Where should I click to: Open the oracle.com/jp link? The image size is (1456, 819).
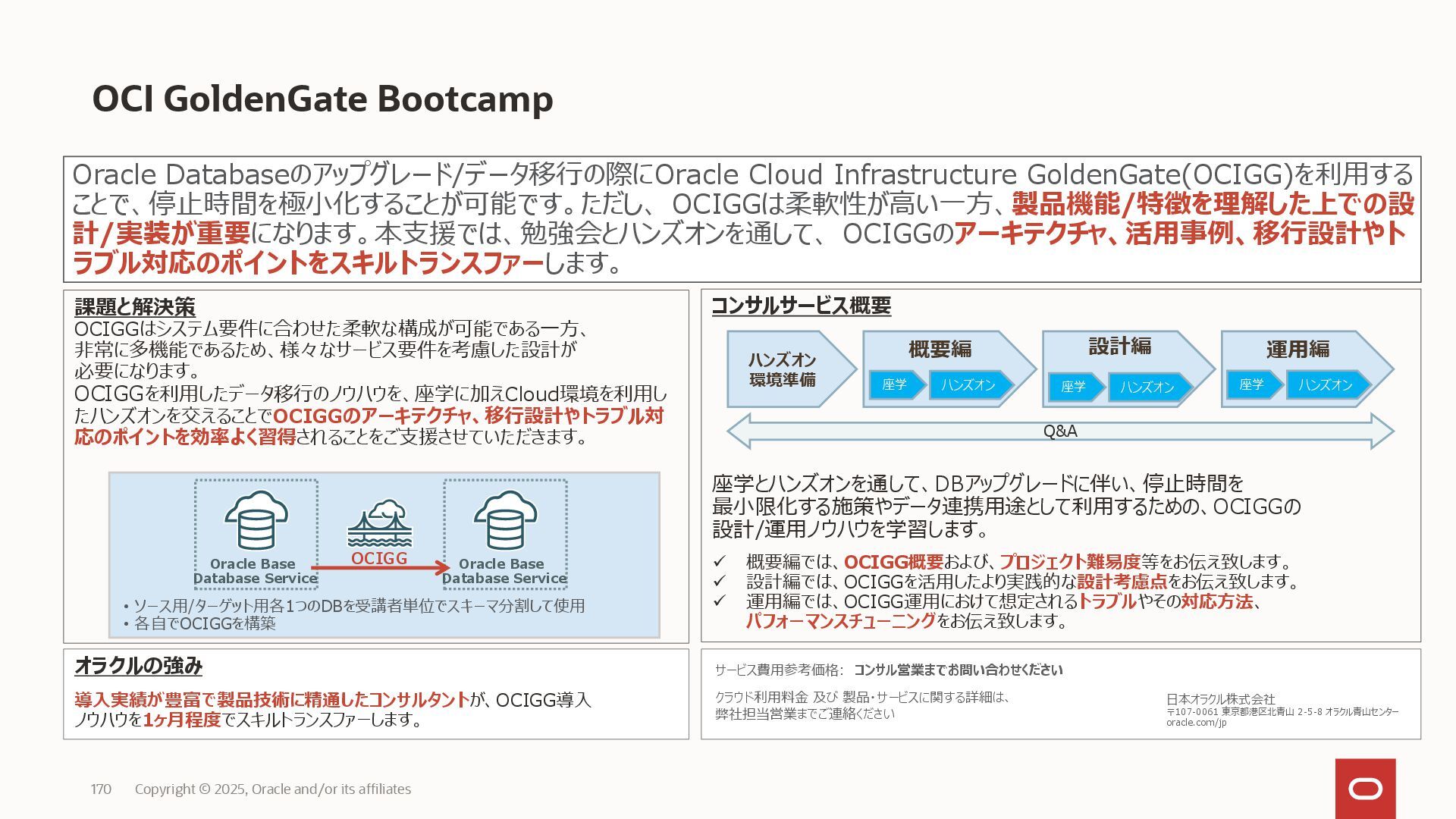pos(1196,723)
